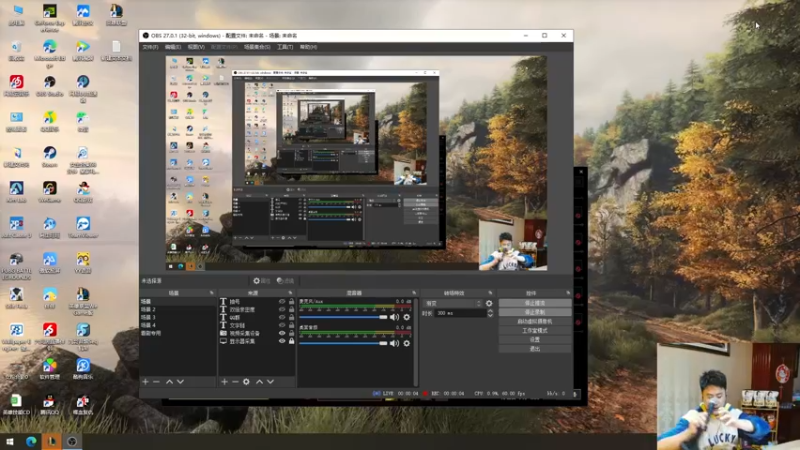Undock the scenes panel via its header icon
The height and width of the screenshot is (450, 800).
(212, 293)
